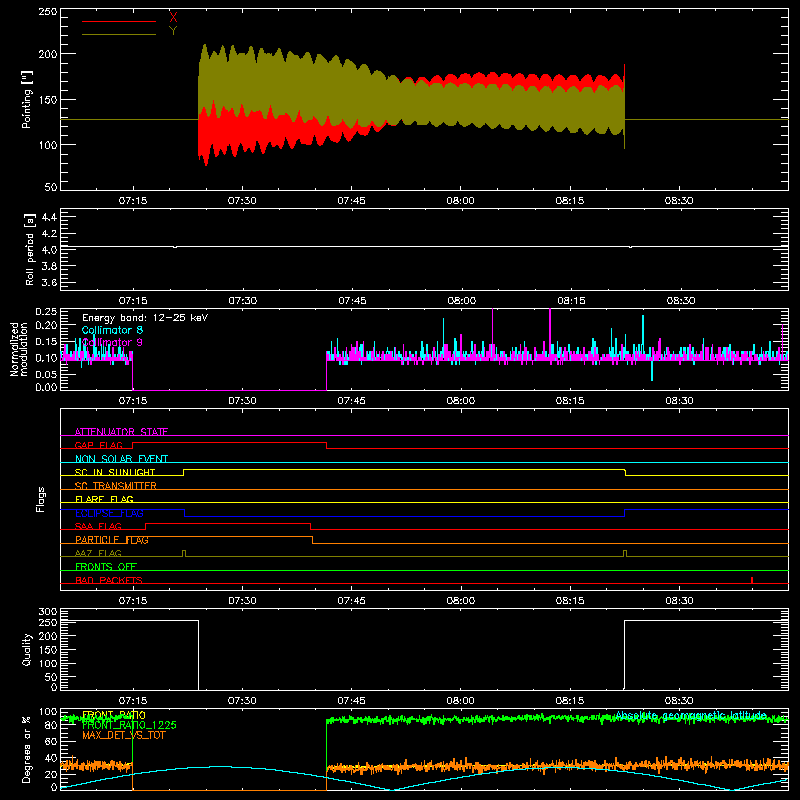The width and height of the screenshot is (800, 800).
Task: Click the first AAZ_FLAG pulse near 07:22
Action: (x=184, y=554)
